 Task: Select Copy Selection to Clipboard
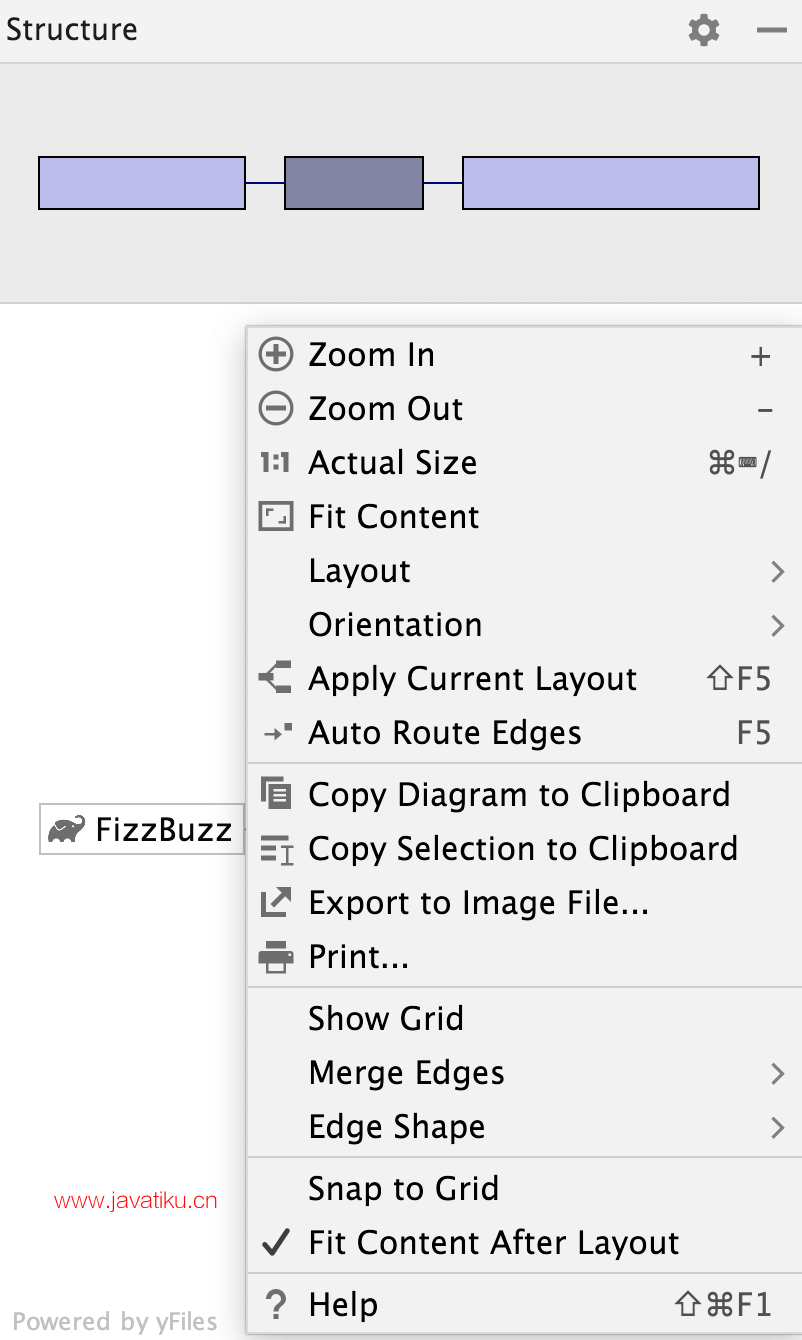click(524, 849)
